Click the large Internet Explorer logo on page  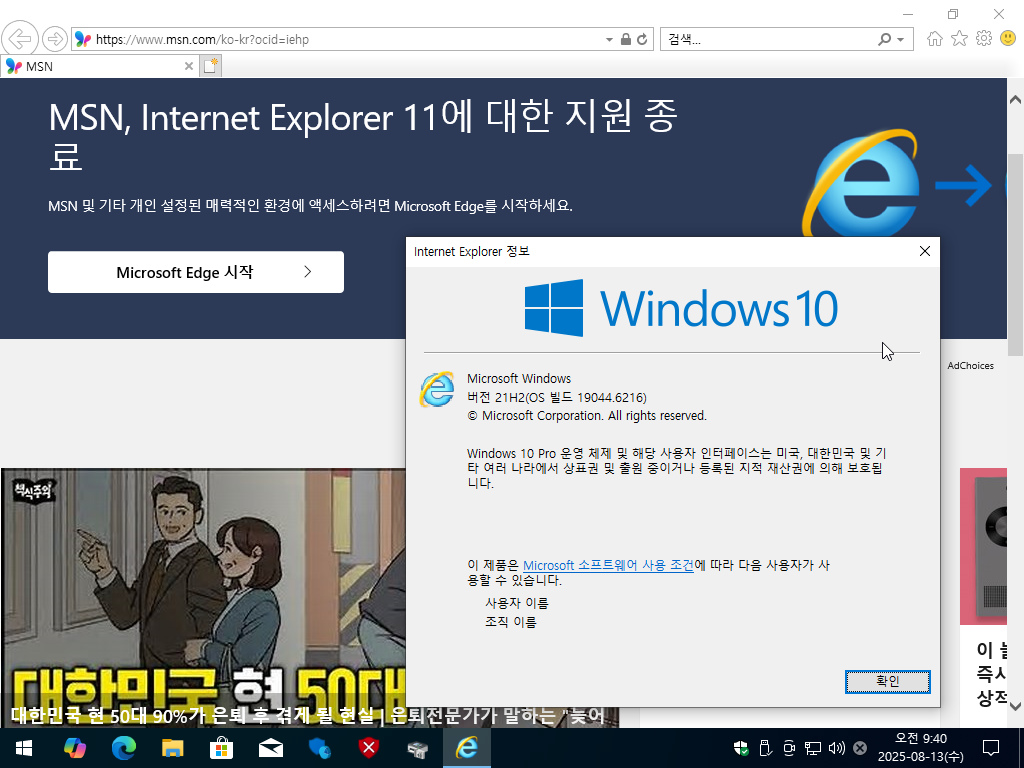click(859, 184)
